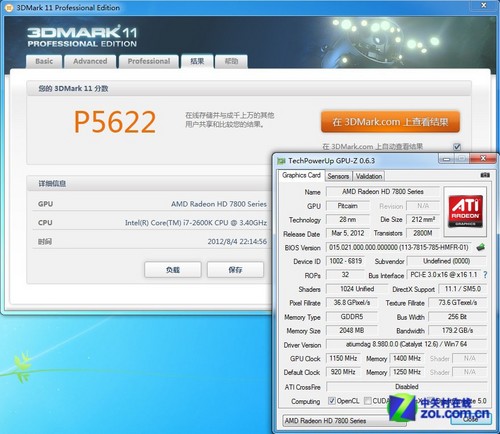The image size is (500, 434).
Task: Click the ATI Radeon logo
Action: coord(465,211)
